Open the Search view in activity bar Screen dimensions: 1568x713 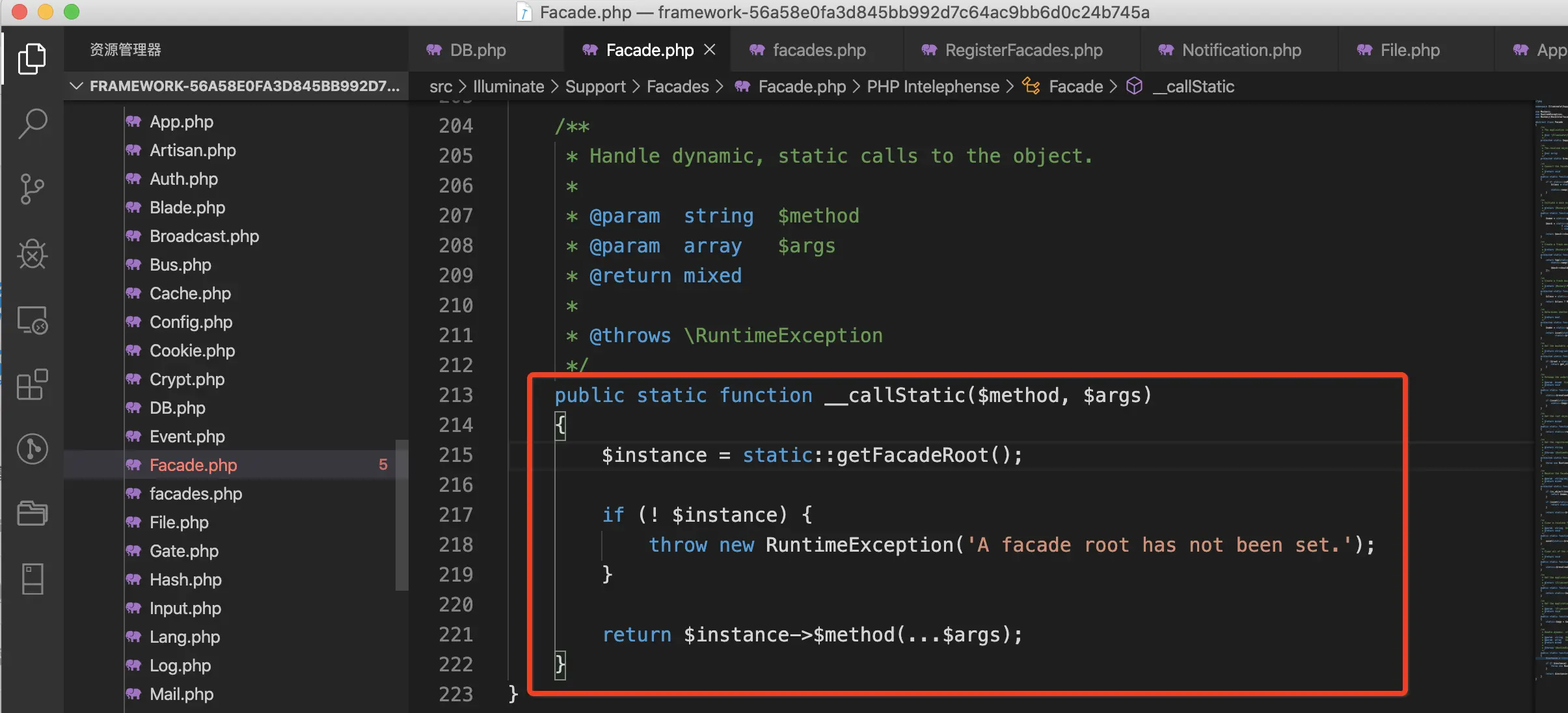click(x=32, y=123)
